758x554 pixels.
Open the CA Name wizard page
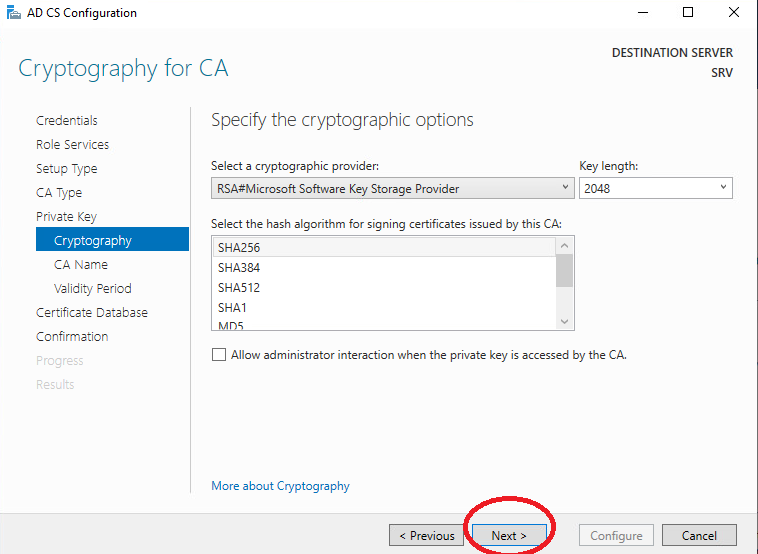click(x=81, y=264)
